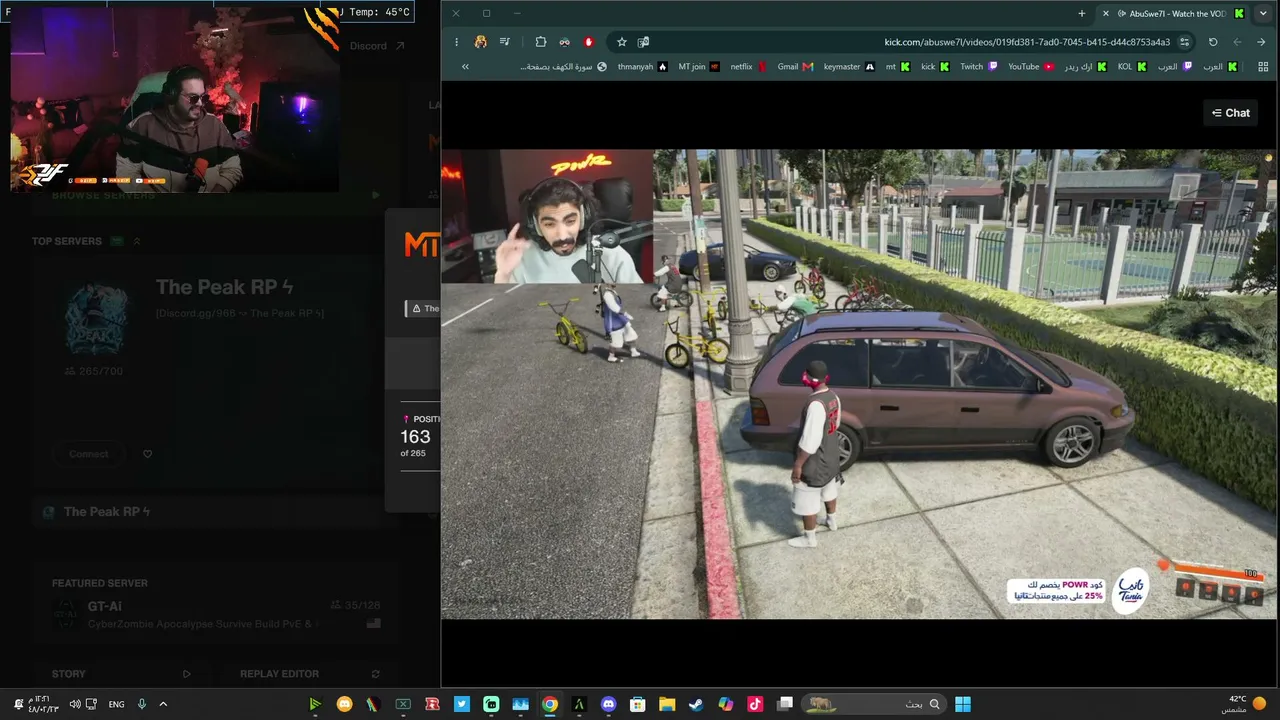
Task: Open the YouTube bookmark
Action: pos(1031,67)
